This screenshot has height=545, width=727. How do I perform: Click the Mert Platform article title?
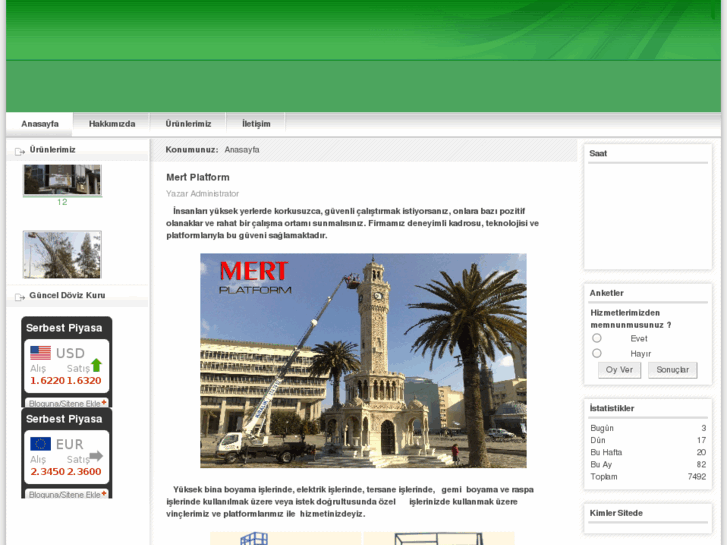198,177
